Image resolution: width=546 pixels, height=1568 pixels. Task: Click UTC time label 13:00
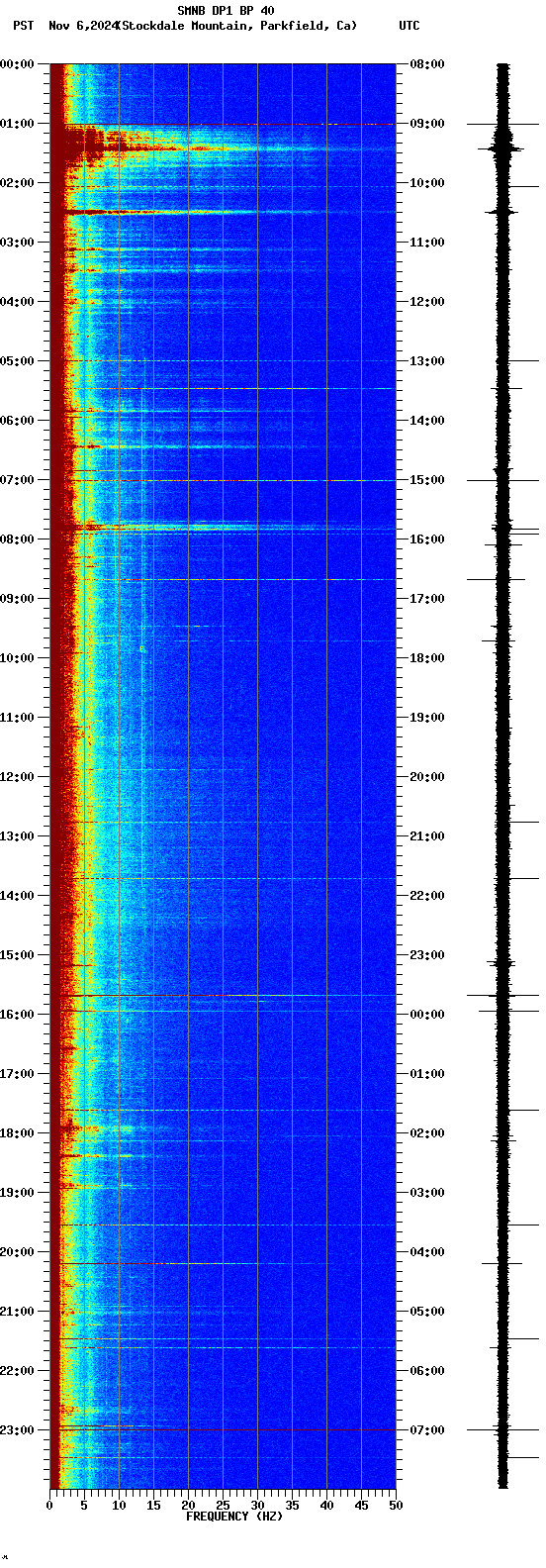427,361
